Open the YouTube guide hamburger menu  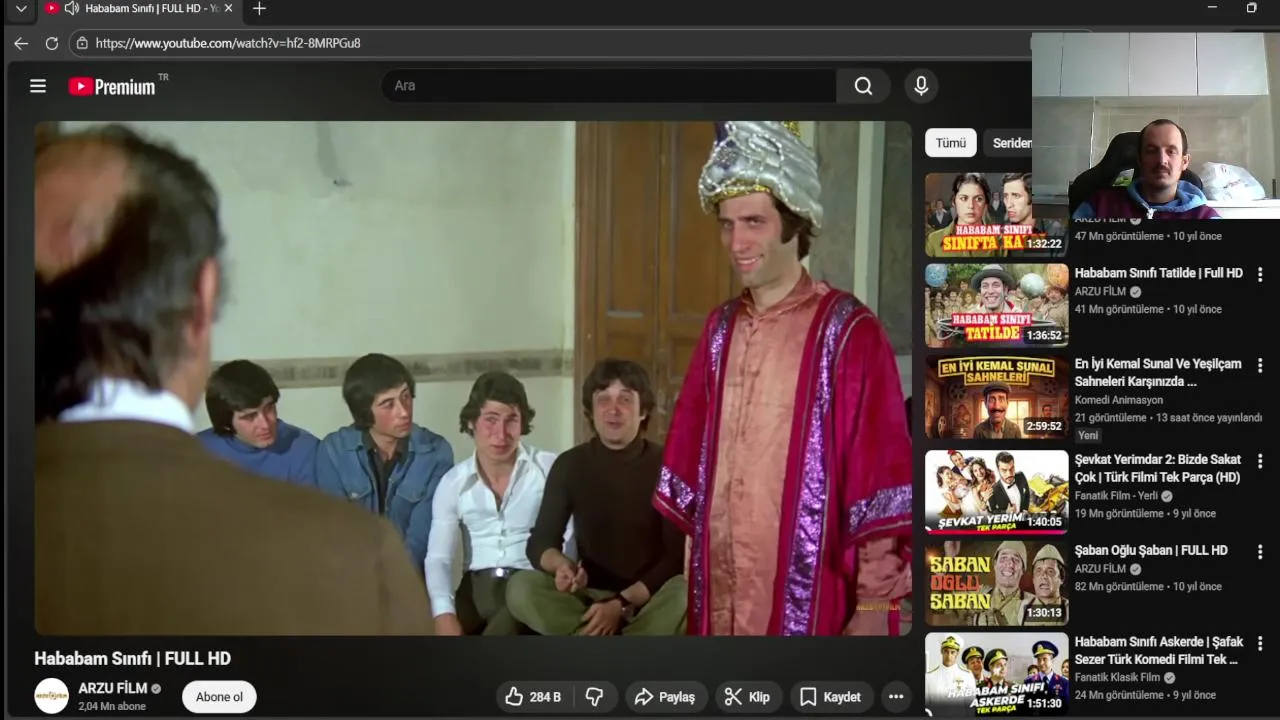(38, 86)
